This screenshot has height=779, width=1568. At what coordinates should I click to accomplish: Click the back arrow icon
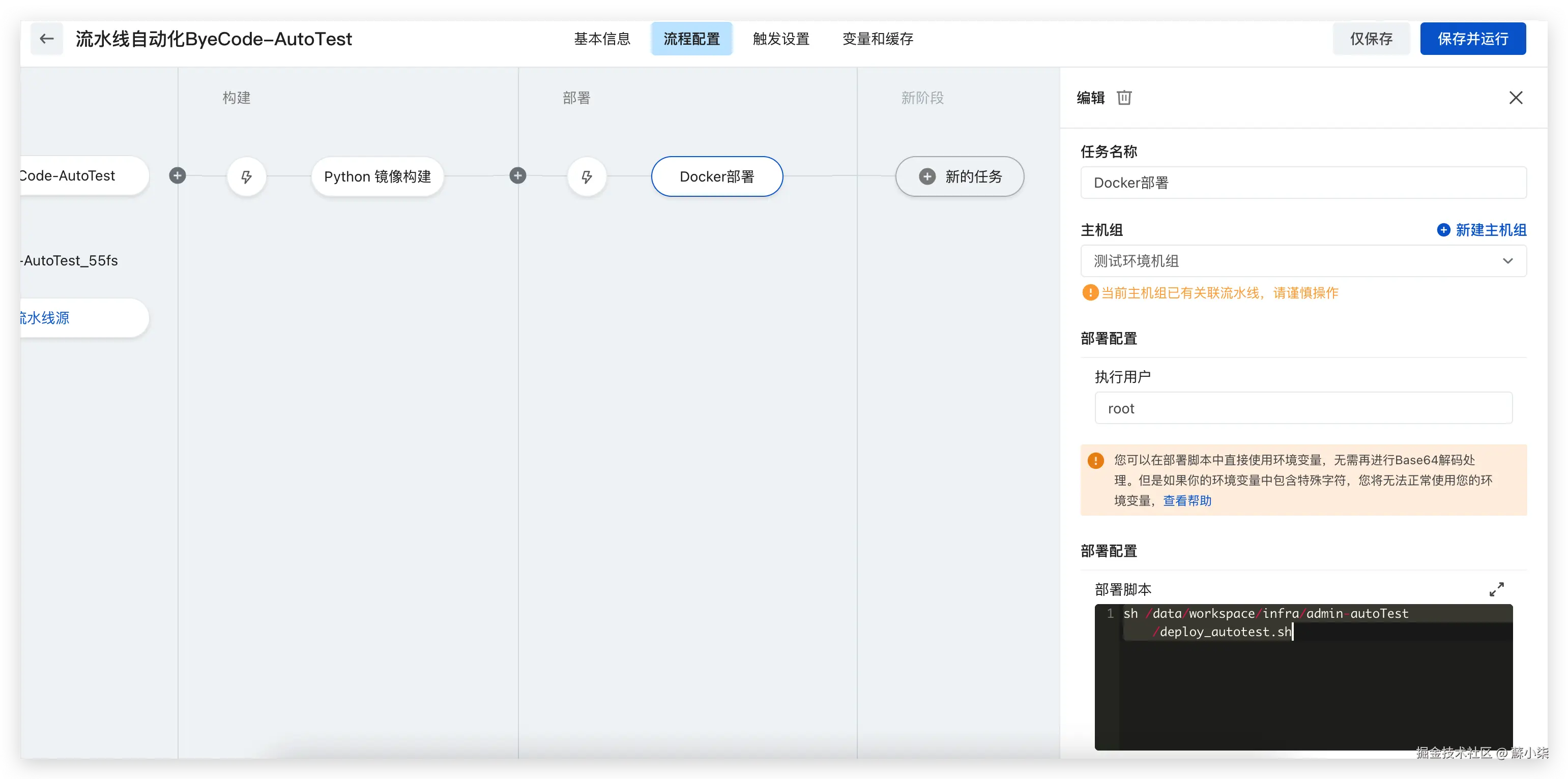(46, 39)
